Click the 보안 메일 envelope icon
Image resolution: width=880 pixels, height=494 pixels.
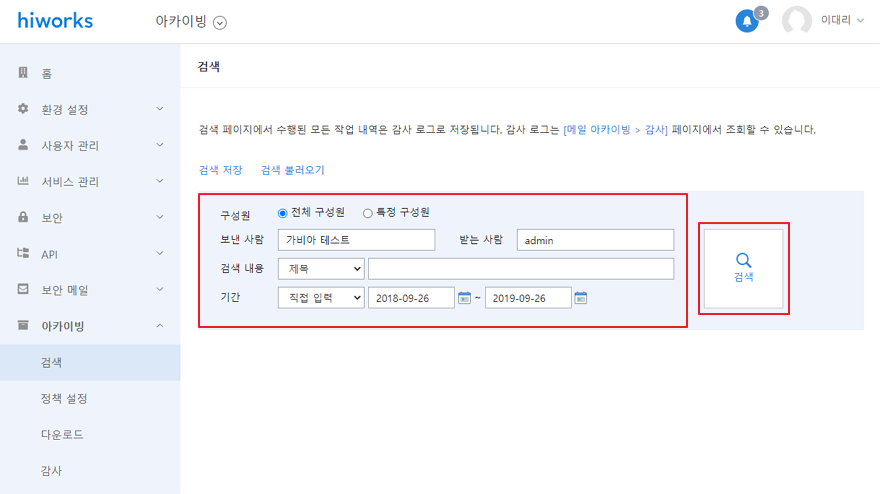23,289
